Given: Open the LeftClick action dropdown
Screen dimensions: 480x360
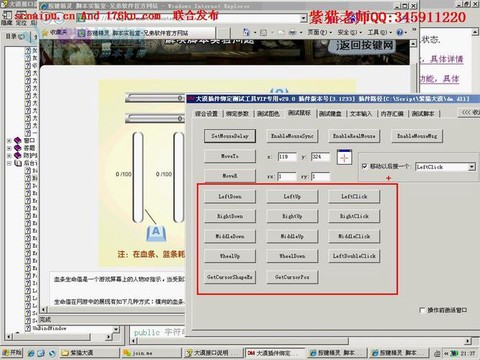Looking at the screenshot, I should click(x=472, y=167).
